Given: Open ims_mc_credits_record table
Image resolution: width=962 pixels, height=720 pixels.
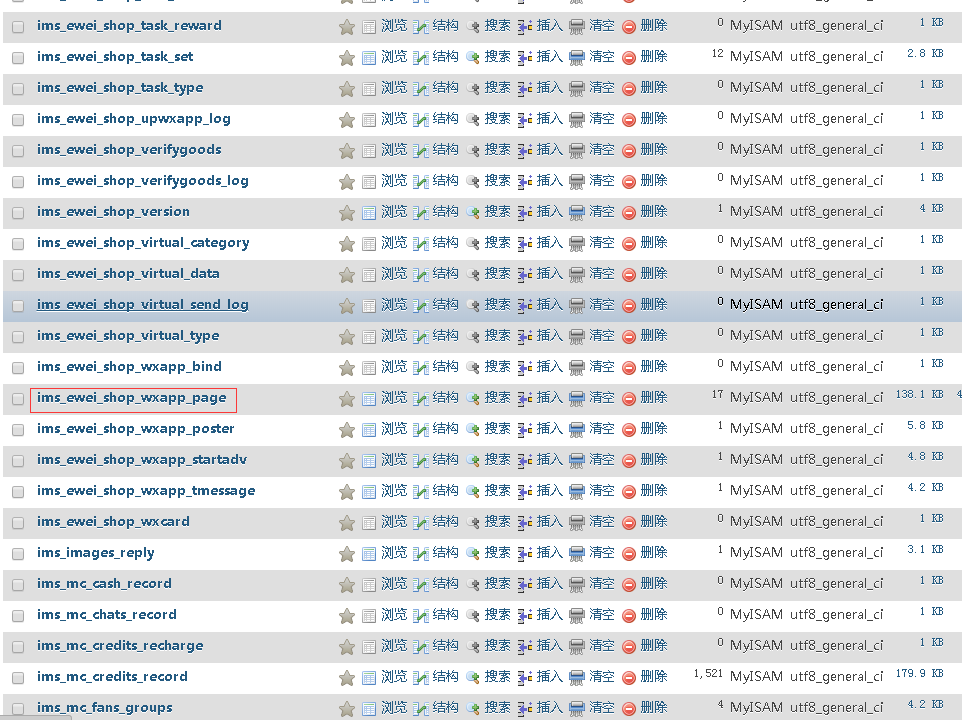Looking at the screenshot, I should tap(112, 677).
